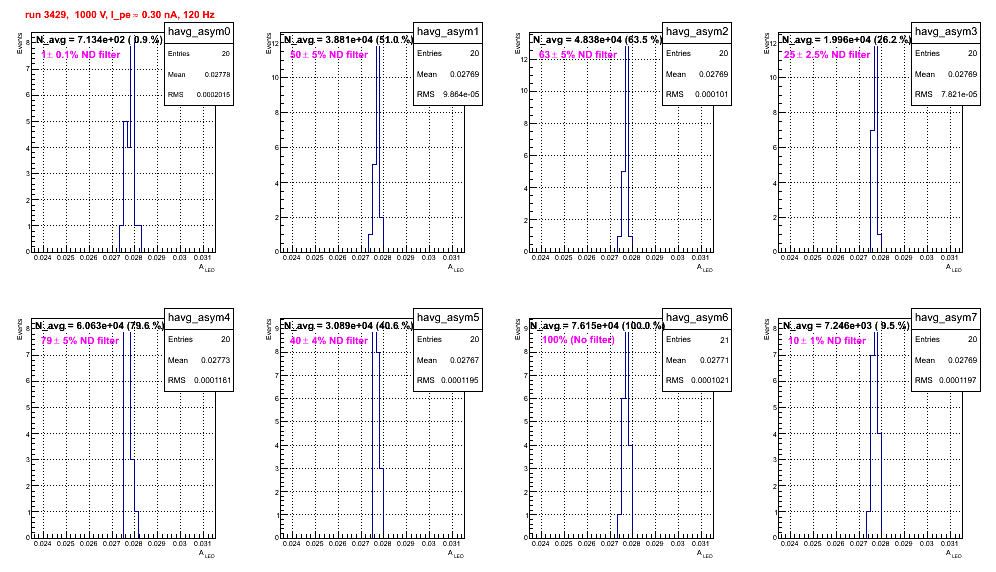Click the '10± 1% ND filter' label
Viewport: 996px width, 572px height.
(x=827, y=341)
